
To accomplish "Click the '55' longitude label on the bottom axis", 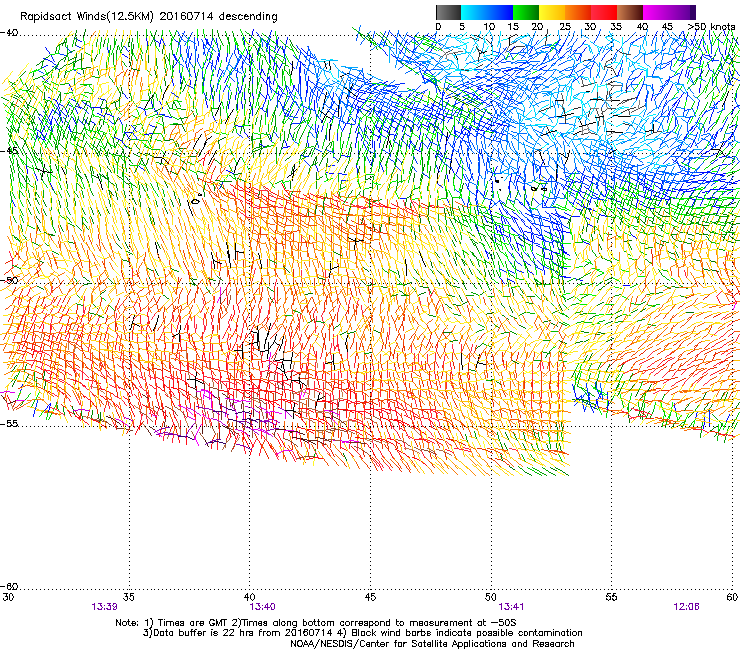I will (x=611, y=597).
